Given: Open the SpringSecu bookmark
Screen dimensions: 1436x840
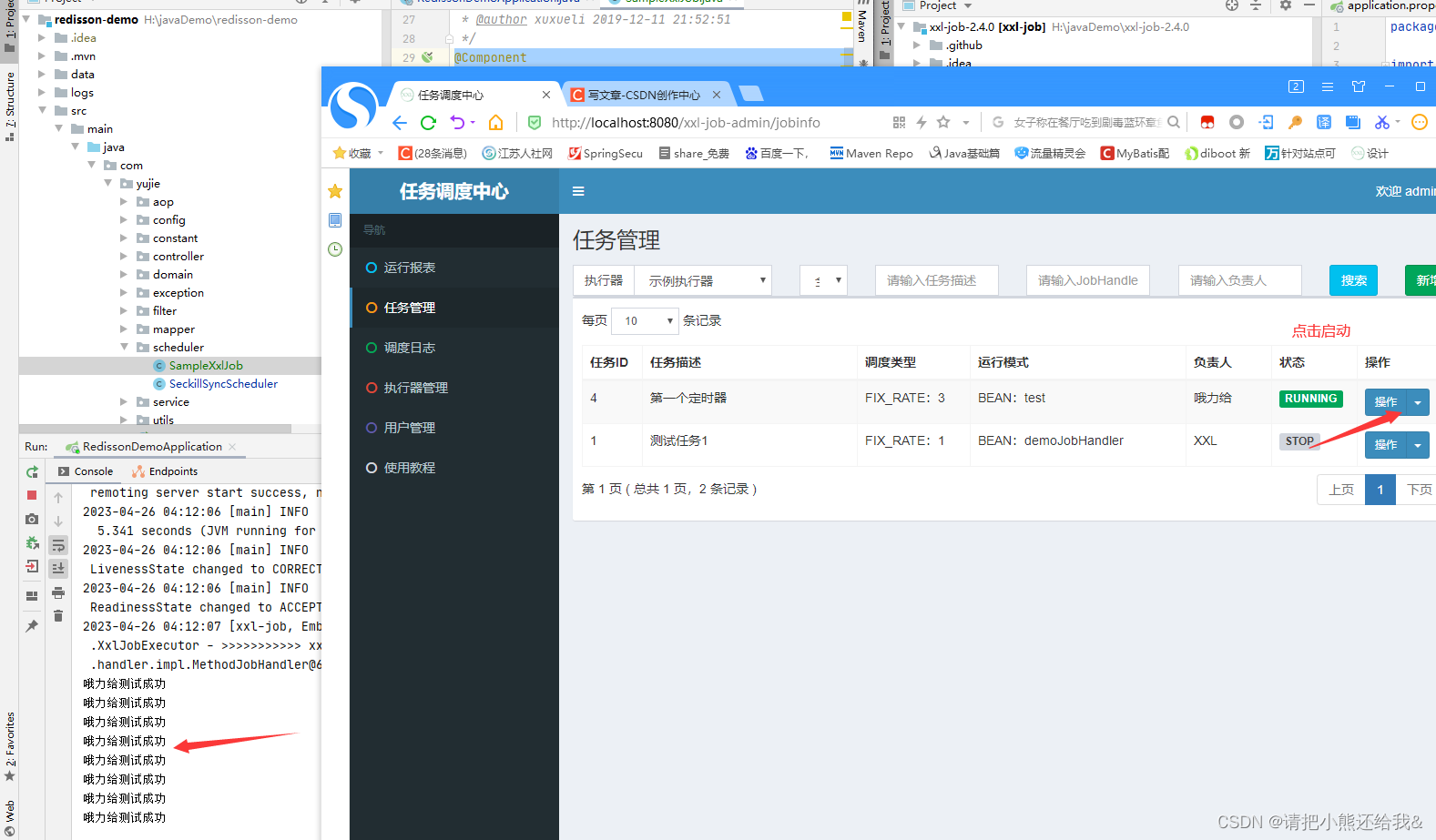Looking at the screenshot, I should (606, 154).
